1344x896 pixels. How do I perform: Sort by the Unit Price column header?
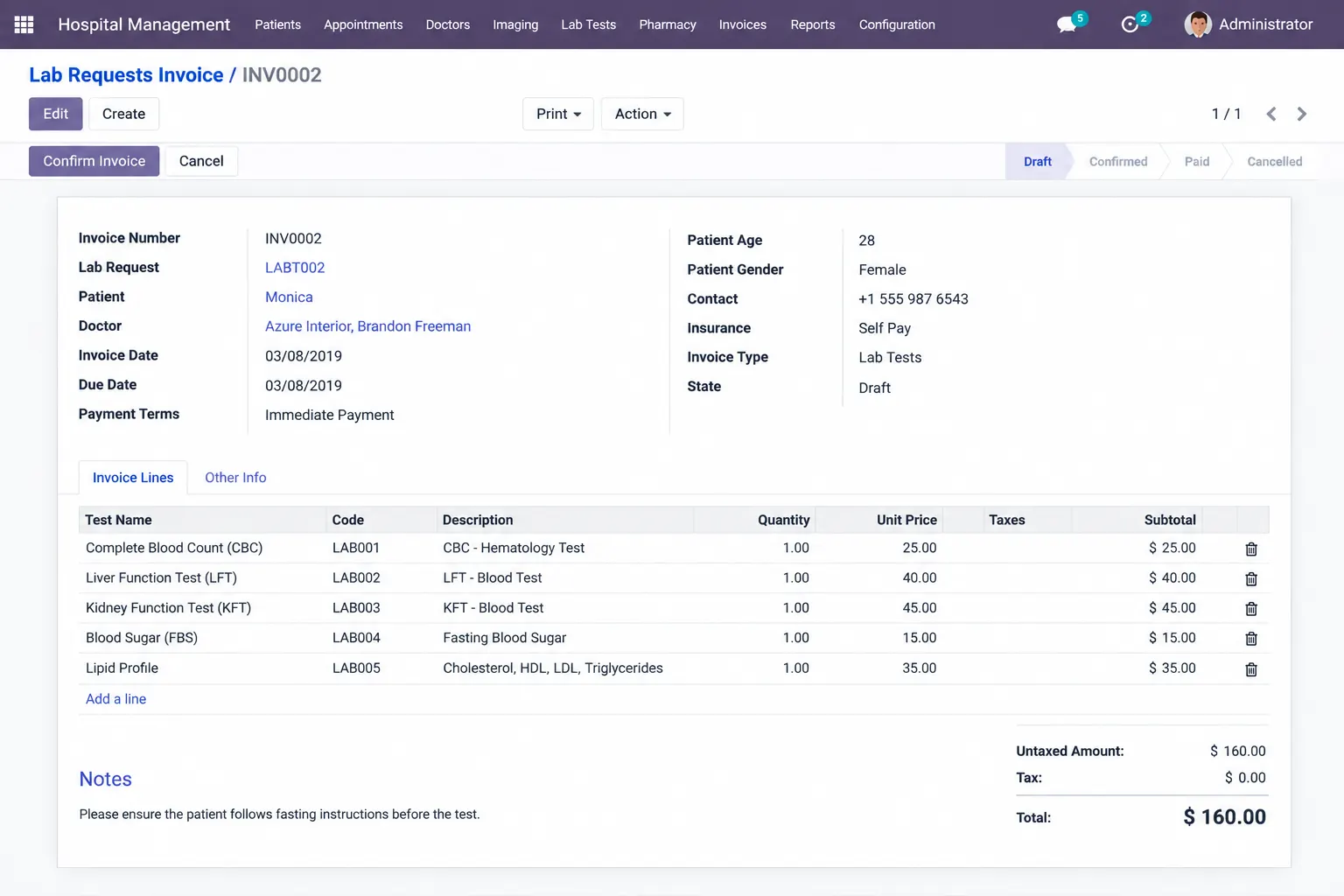(x=906, y=520)
